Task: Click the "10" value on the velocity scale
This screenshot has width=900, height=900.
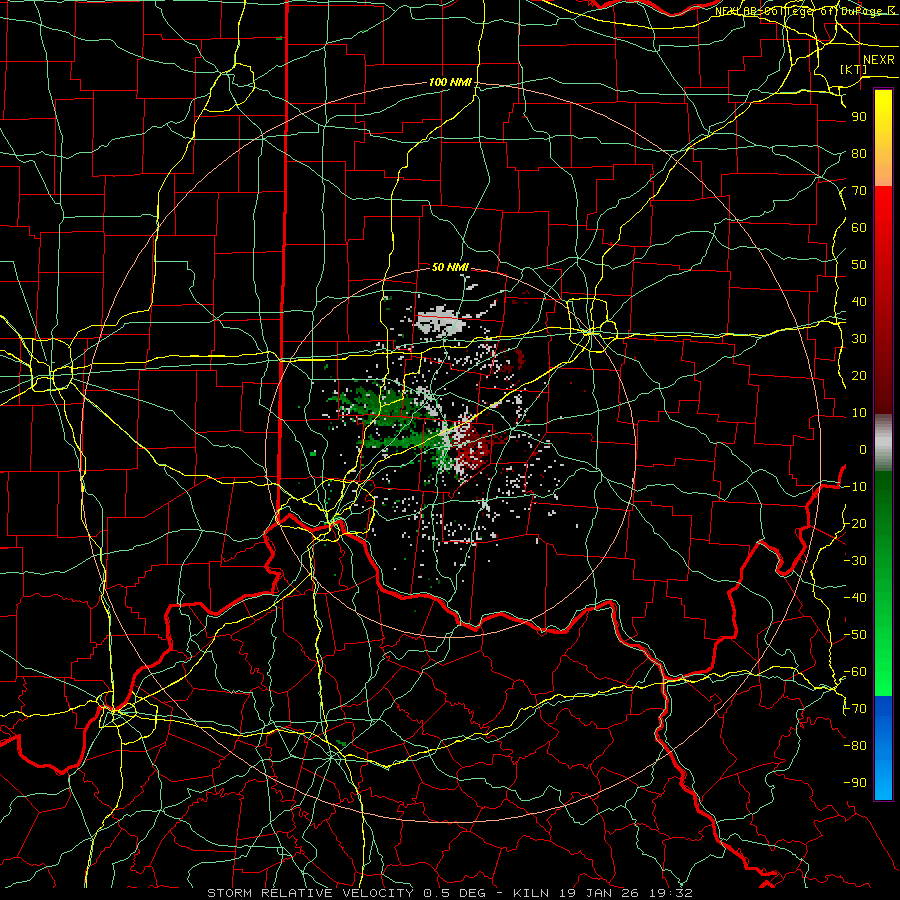Action: [859, 413]
